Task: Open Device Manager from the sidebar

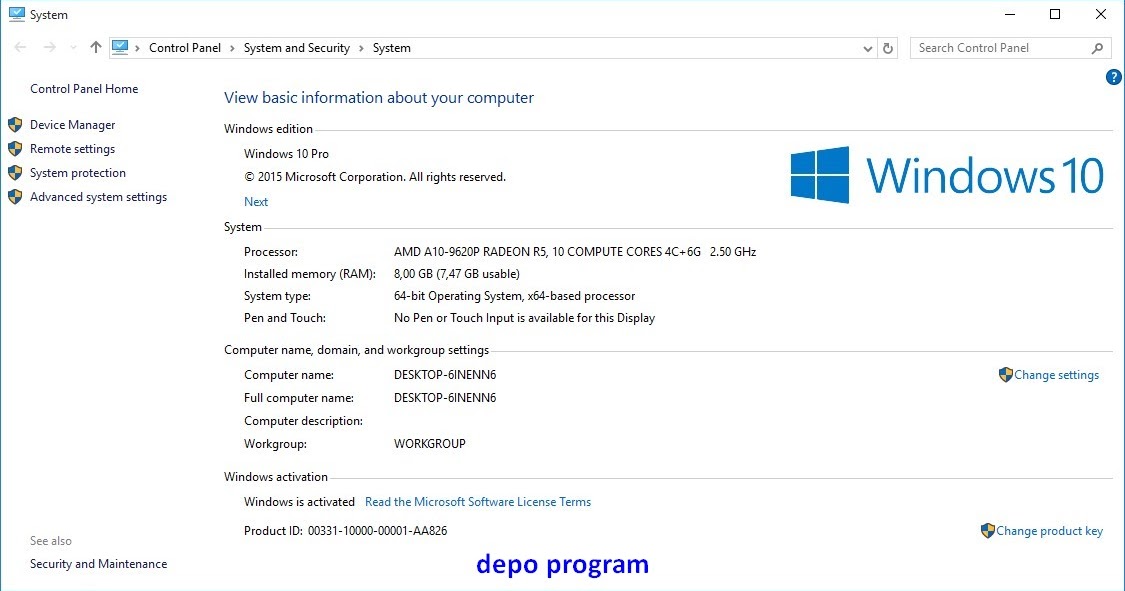Action: click(75, 124)
